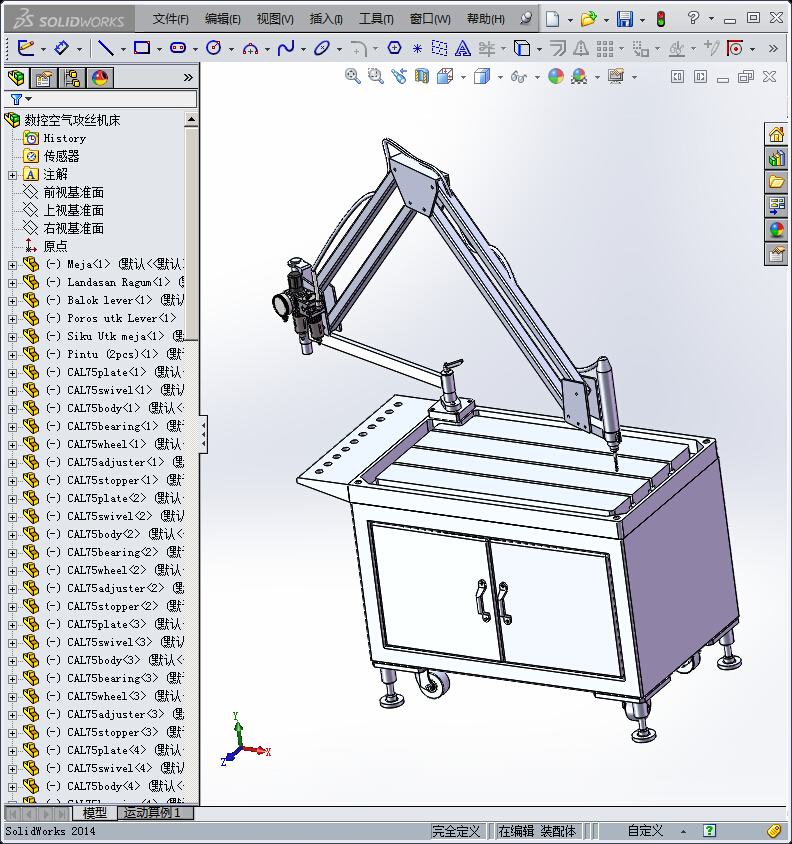
Task: Open the 文件(F) menu
Action: [170, 19]
